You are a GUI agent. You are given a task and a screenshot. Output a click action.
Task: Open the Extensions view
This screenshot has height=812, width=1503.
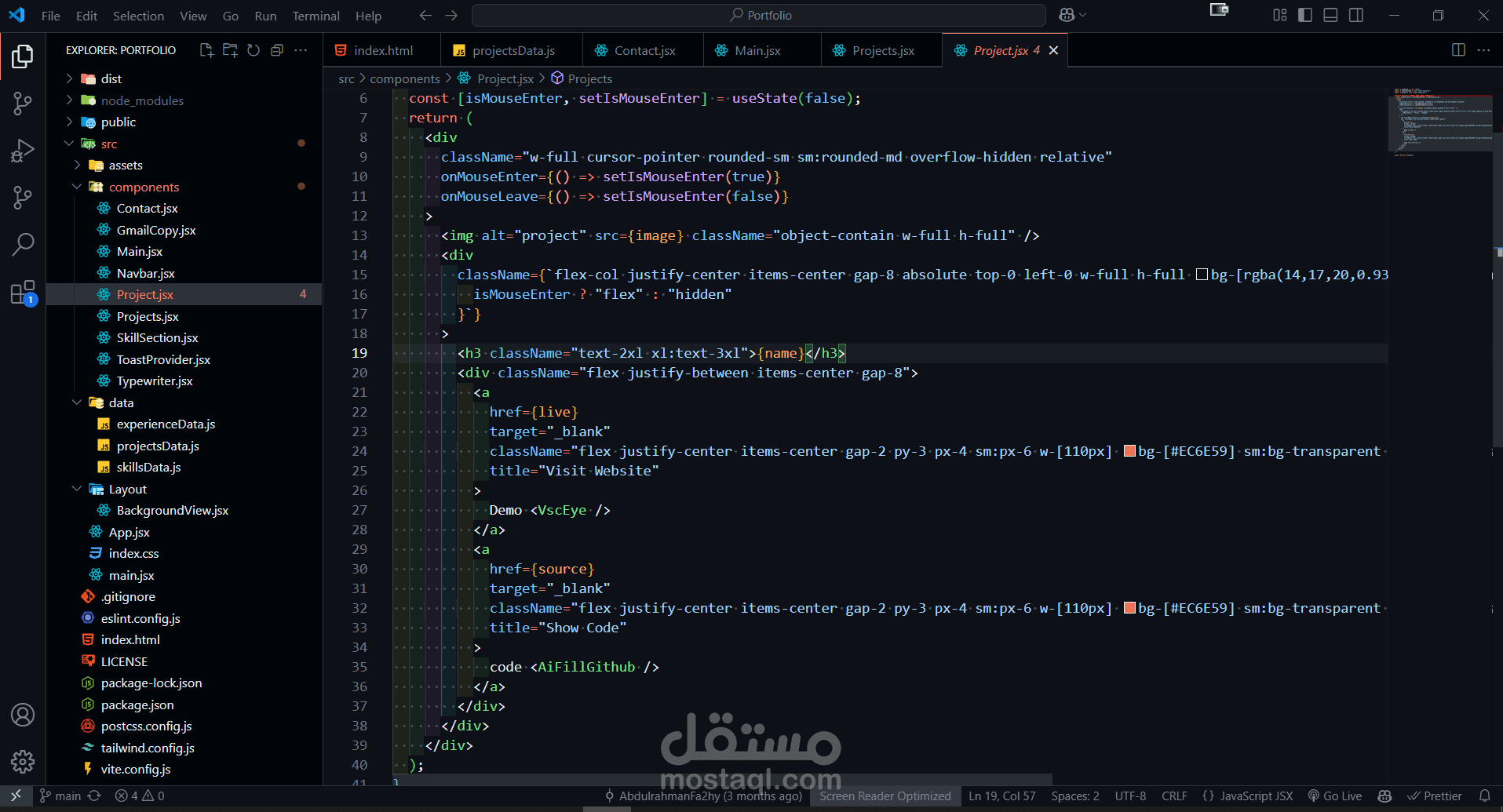pyautogui.click(x=23, y=293)
